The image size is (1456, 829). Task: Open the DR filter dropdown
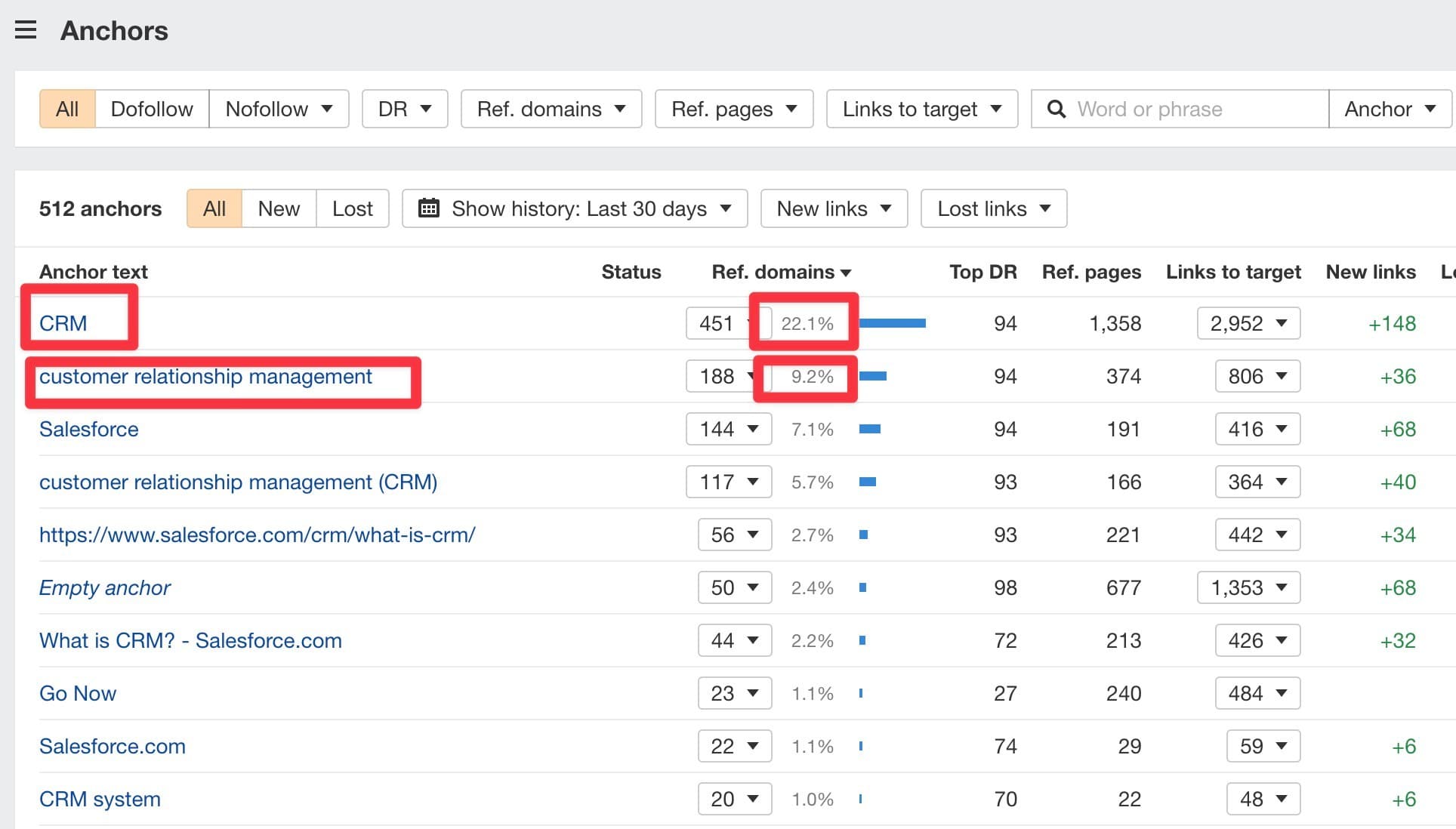[405, 109]
